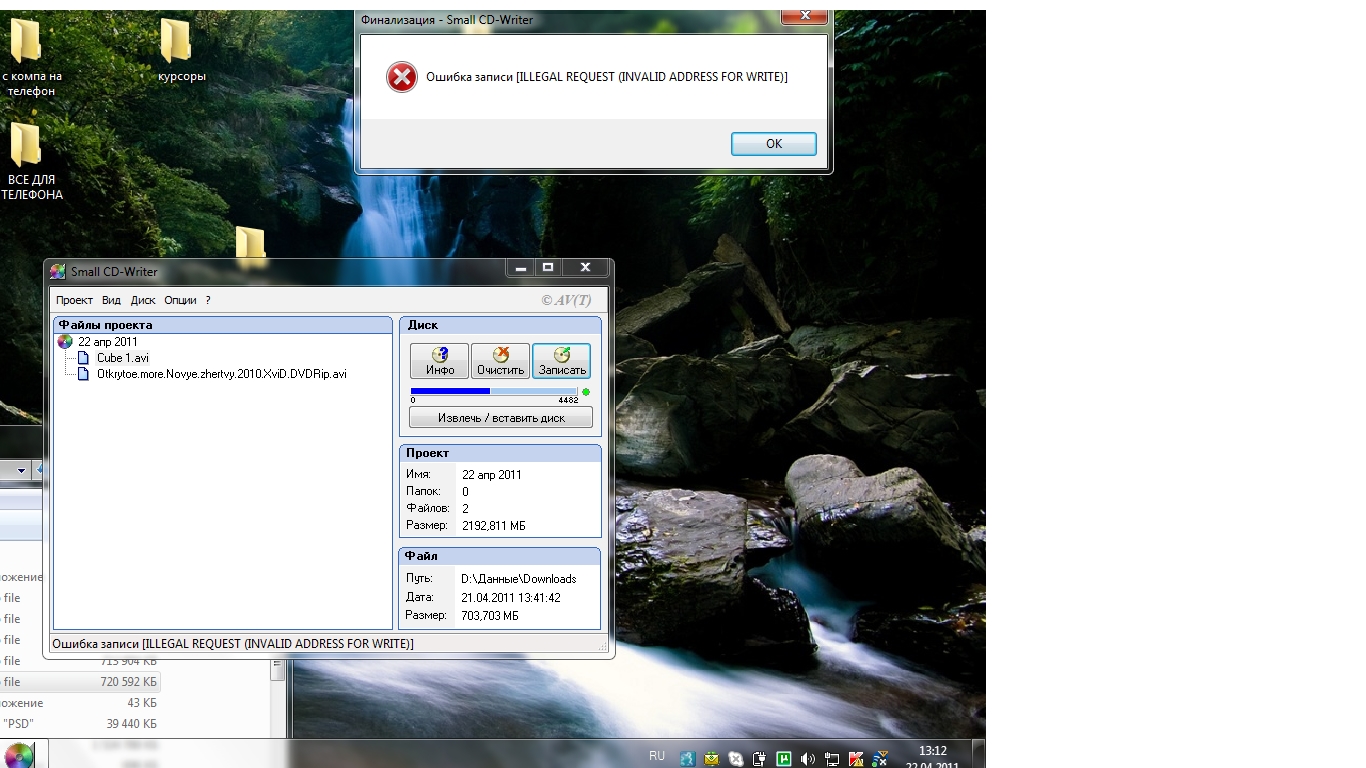Image resolution: width=1366 pixels, height=768 pixels.
Task: Click Small CD-Writer taskbar disc icon
Action: (x=19, y=755)
